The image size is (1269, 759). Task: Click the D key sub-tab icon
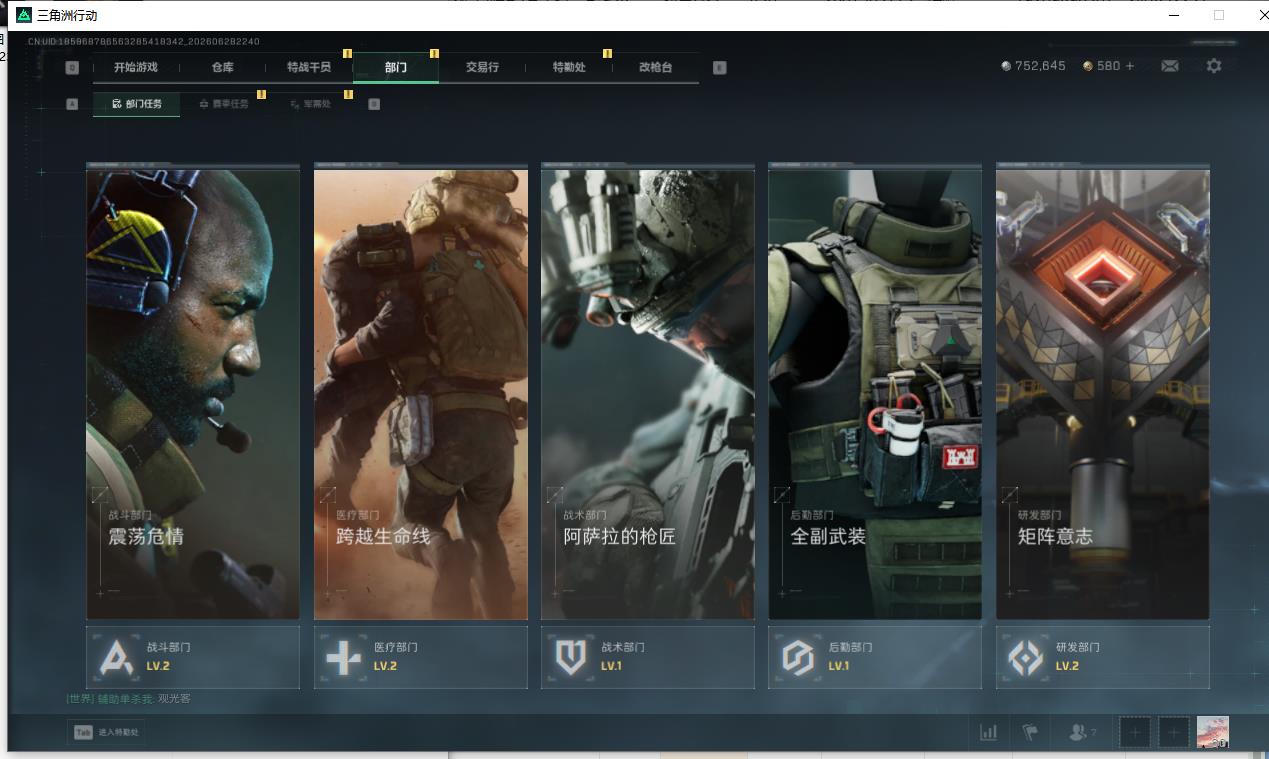pos(374,104)
